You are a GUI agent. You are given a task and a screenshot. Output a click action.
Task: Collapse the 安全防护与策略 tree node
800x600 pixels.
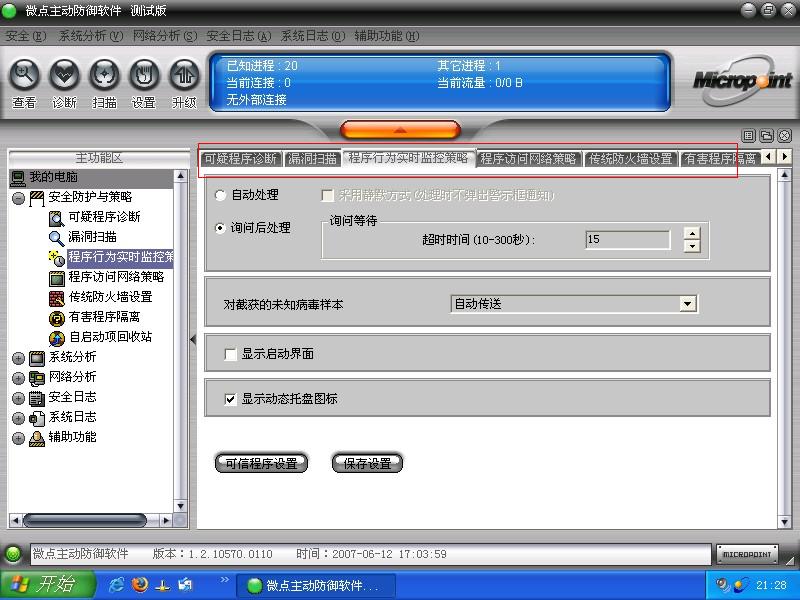tap(18, 198)
